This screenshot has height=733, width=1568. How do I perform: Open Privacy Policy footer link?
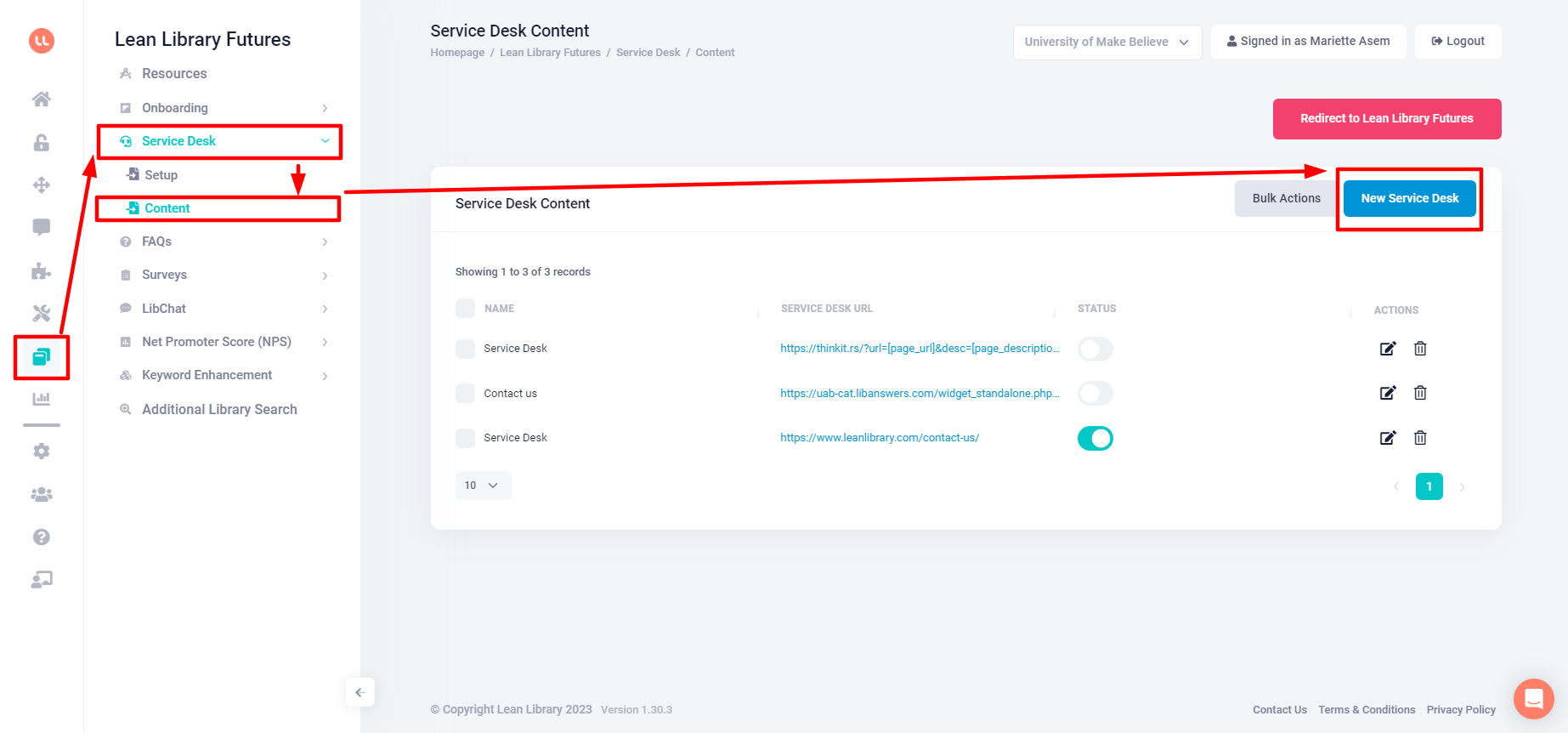point(1461,710)
